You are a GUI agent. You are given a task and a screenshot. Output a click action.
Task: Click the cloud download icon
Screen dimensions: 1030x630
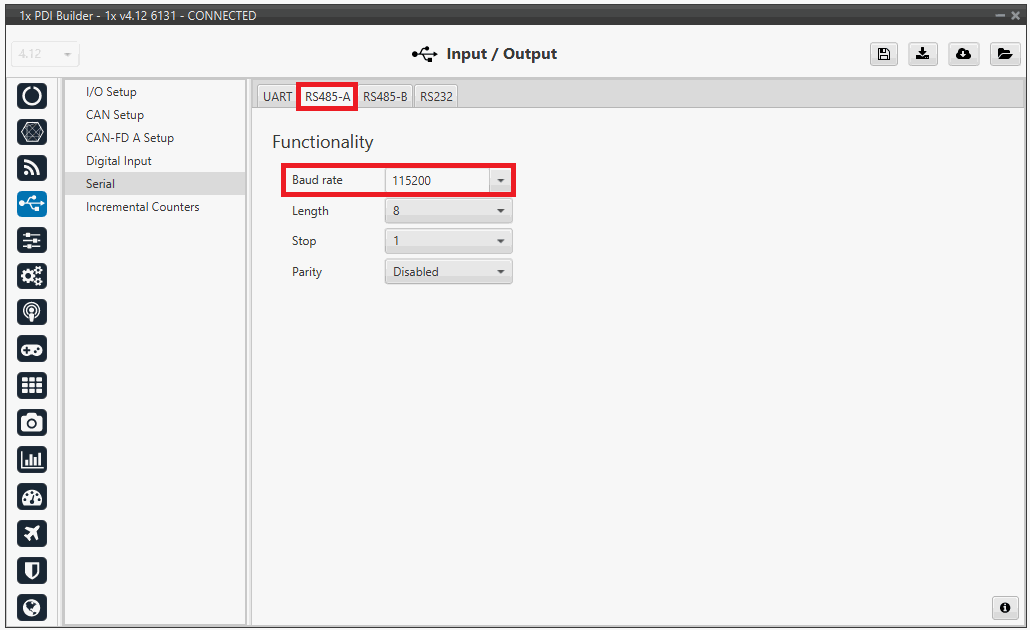tap(964, 54)
